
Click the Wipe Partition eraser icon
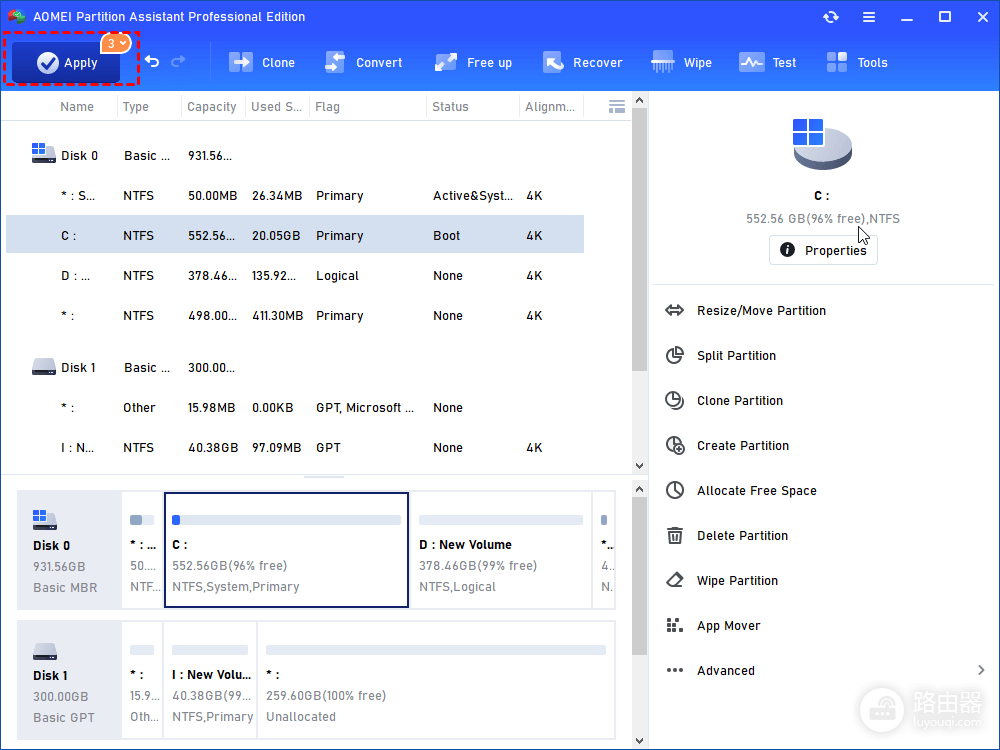(675, 580)
